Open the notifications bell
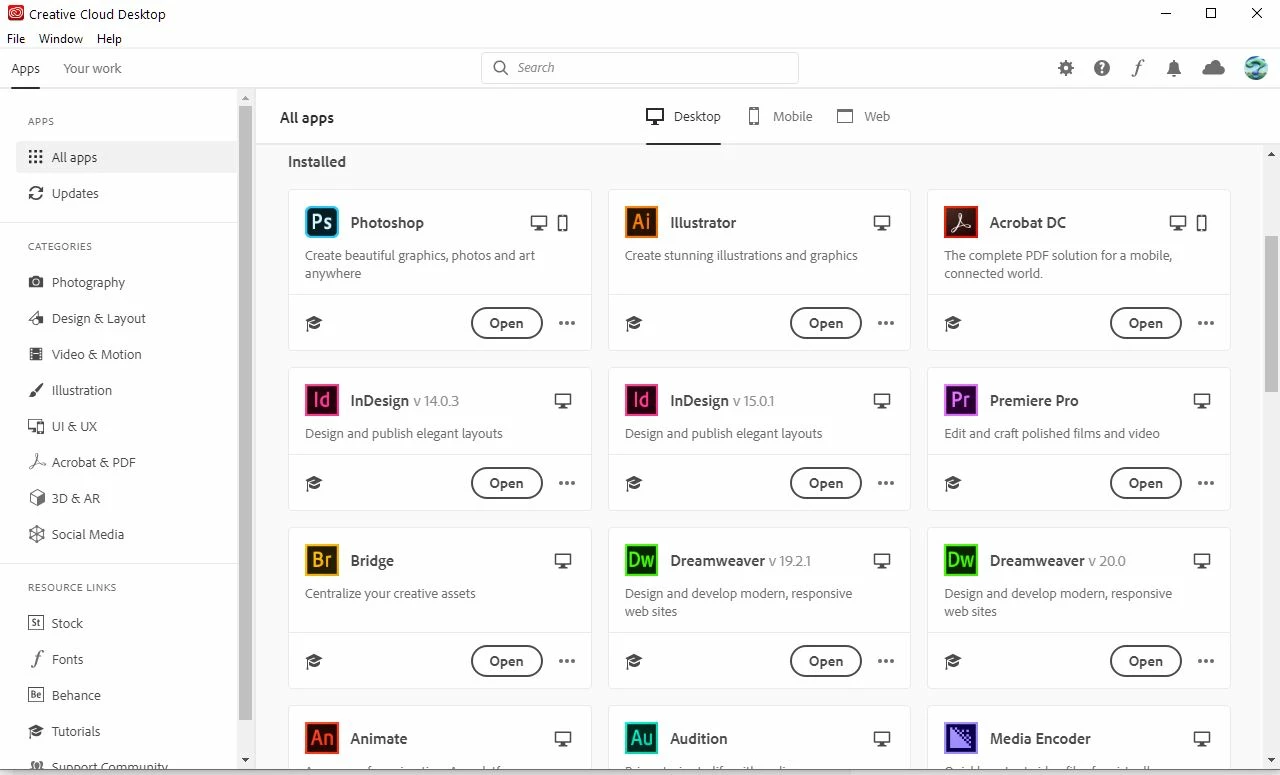Screen dimensions: 1280x775 1174,68
